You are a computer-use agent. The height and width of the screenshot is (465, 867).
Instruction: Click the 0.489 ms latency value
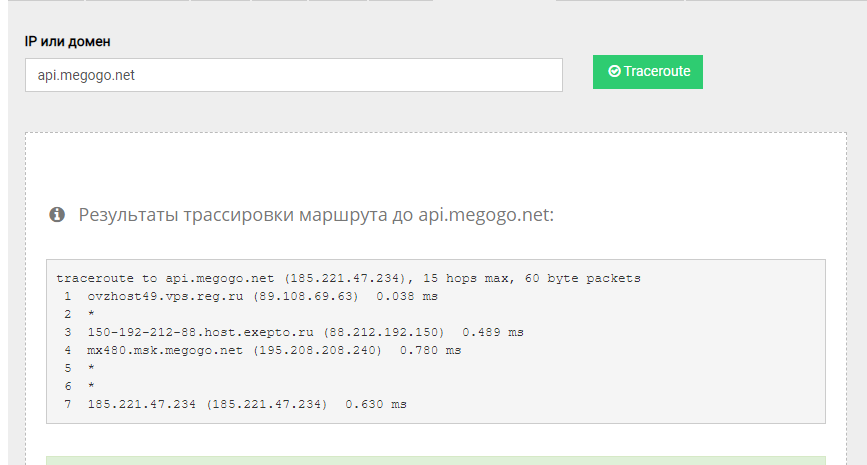tap(494, 332)
